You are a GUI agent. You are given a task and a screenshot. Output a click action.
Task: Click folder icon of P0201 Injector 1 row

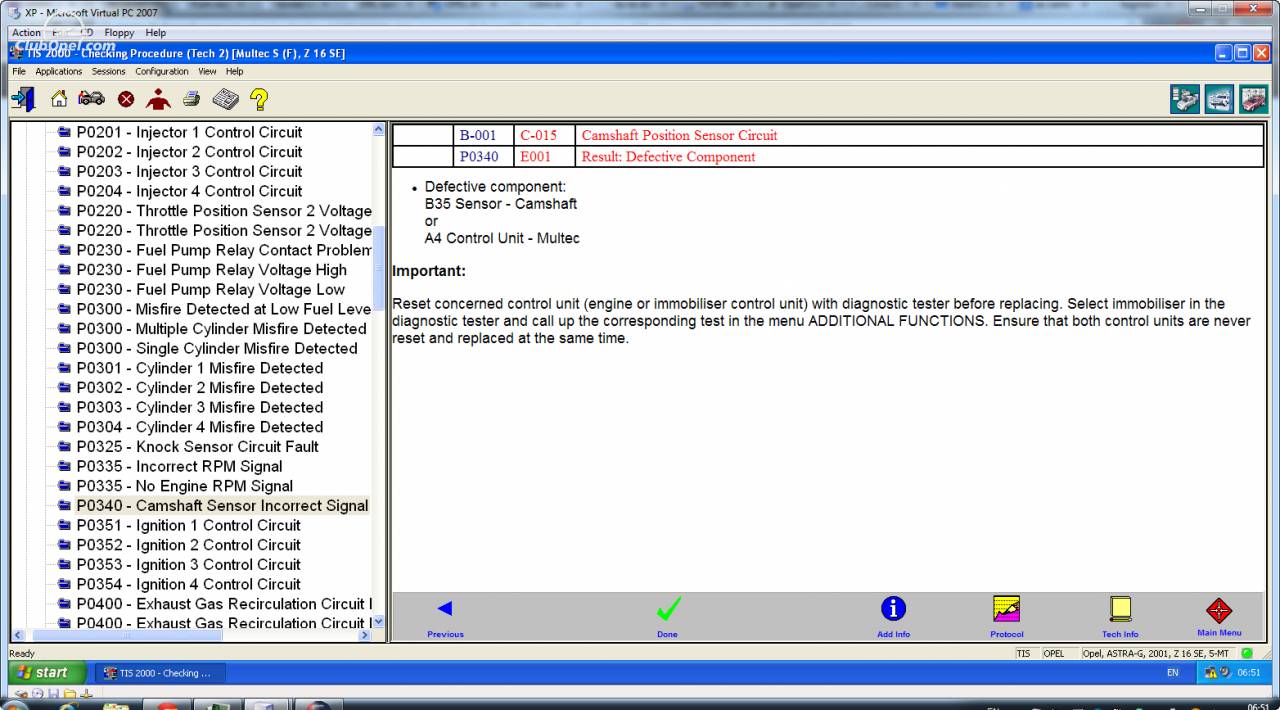click(x=65, y=132)
